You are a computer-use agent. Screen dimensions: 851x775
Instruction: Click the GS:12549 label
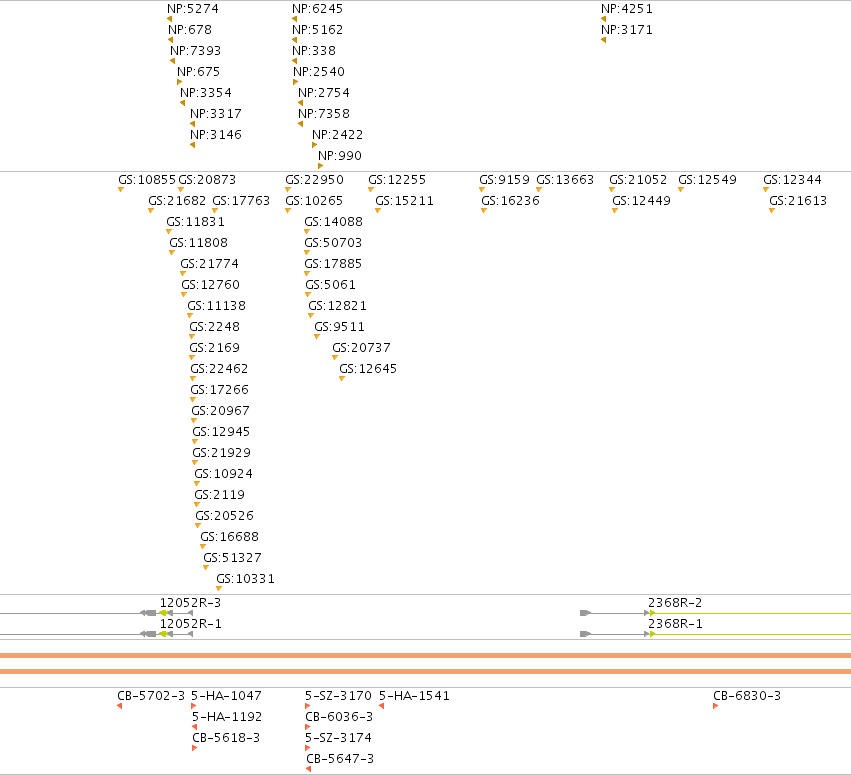(708, 180)
